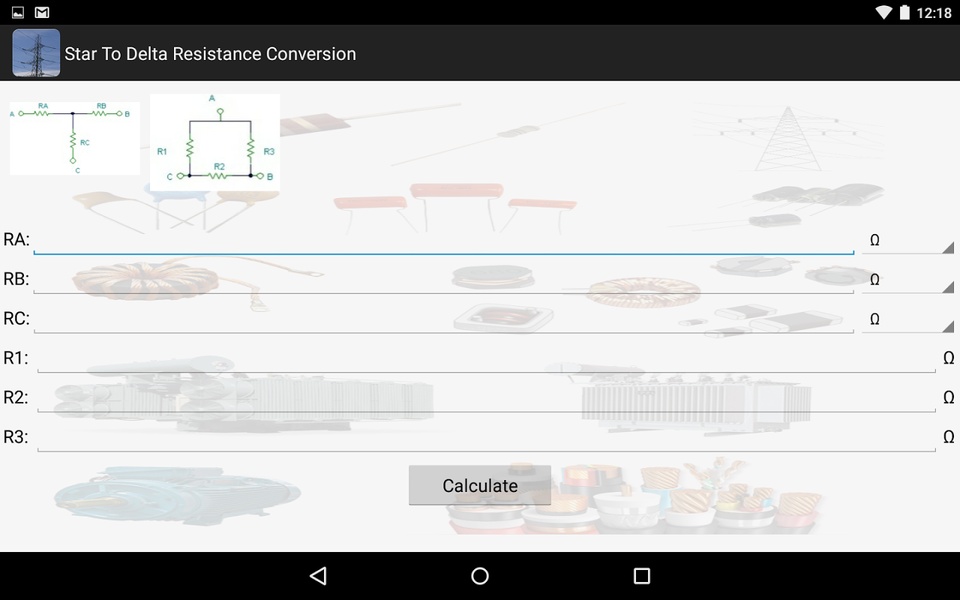The image size is (960, 600).
Task: Tap the R2 result field
Action: [x=487, y=398]
